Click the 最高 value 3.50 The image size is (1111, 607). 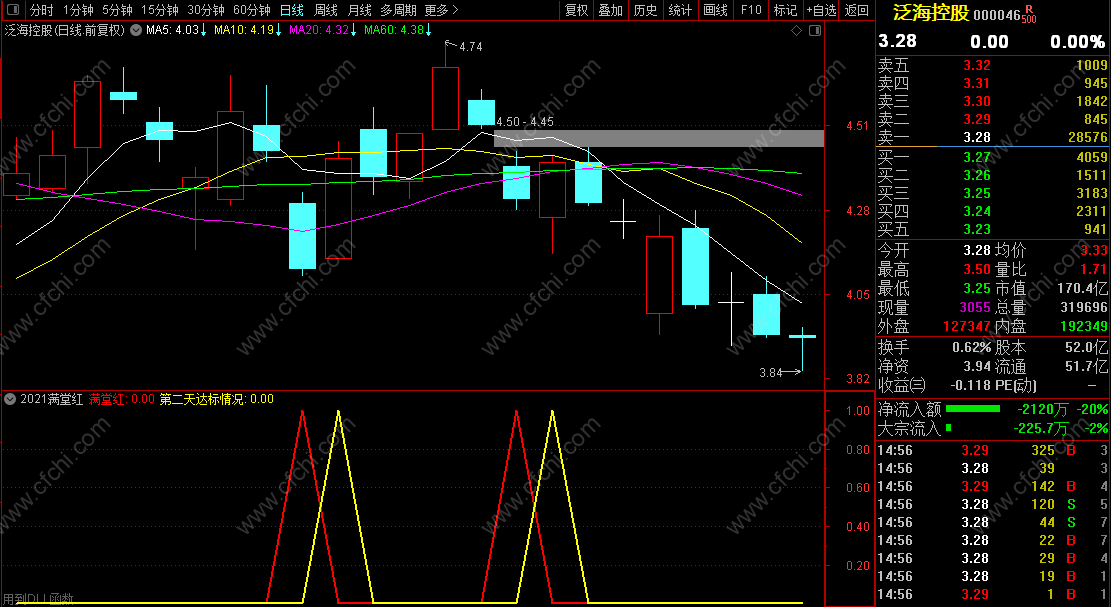pos(976,269)
